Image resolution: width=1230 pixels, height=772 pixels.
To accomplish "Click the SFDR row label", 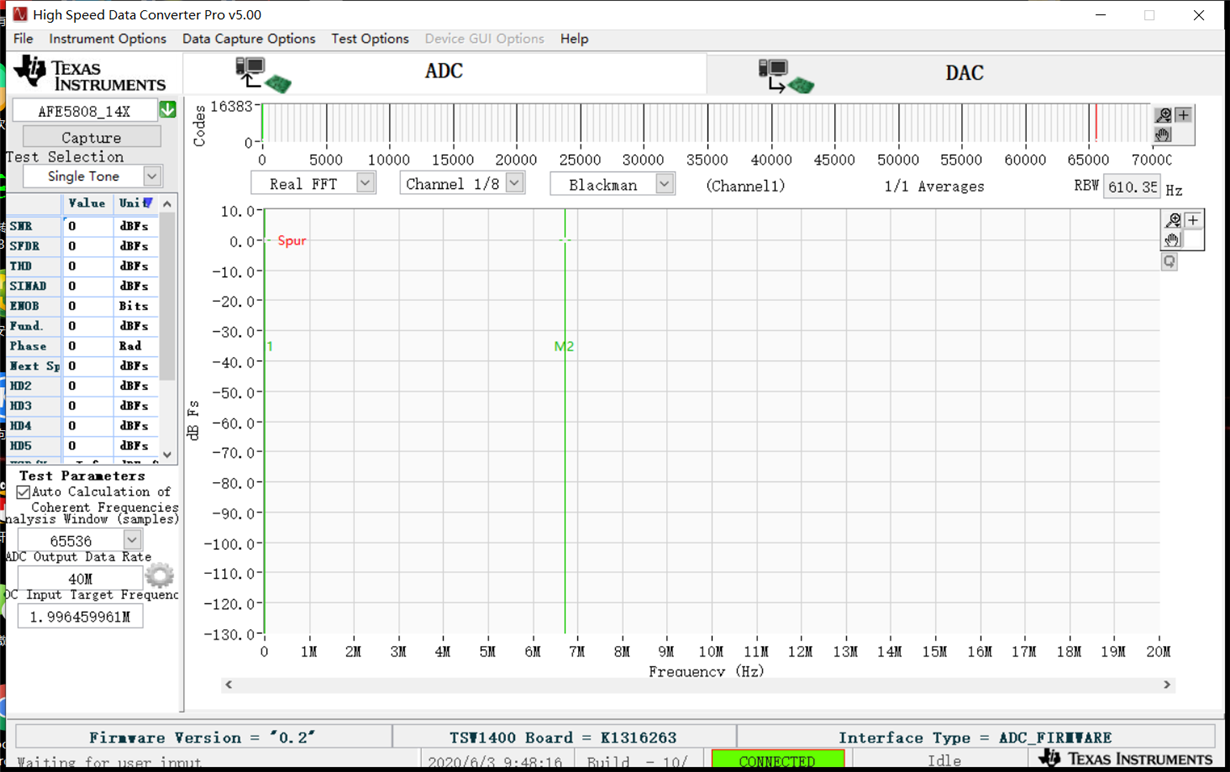I will click(x=24, y=247).
